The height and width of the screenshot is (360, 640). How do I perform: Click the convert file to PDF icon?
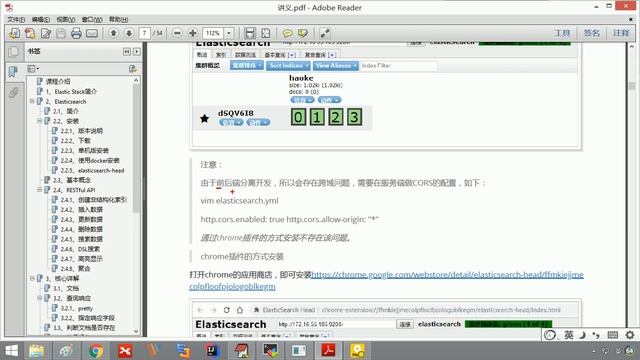point(30,33)
